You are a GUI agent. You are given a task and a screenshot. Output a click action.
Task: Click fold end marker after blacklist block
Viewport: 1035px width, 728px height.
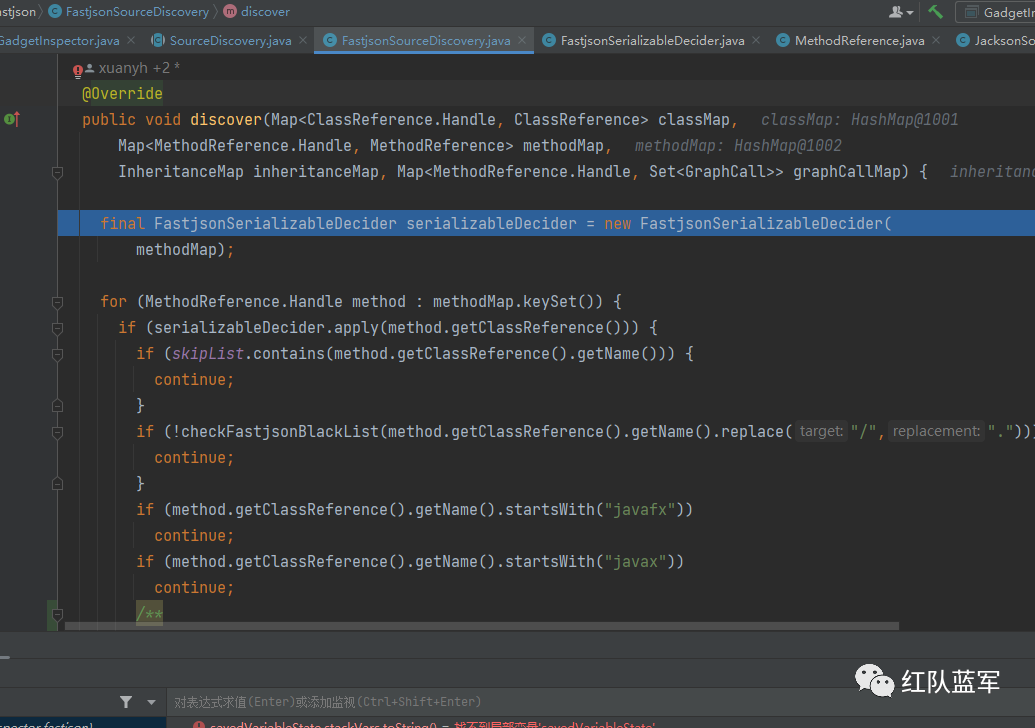(x=57, y=483)
